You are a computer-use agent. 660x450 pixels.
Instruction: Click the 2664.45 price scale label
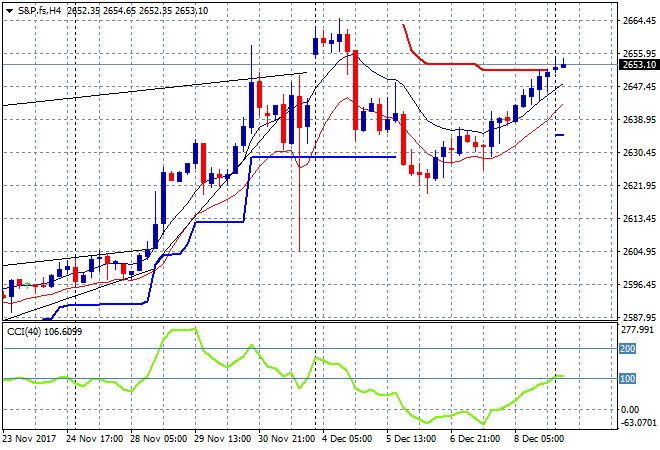(x=639, y=21)
